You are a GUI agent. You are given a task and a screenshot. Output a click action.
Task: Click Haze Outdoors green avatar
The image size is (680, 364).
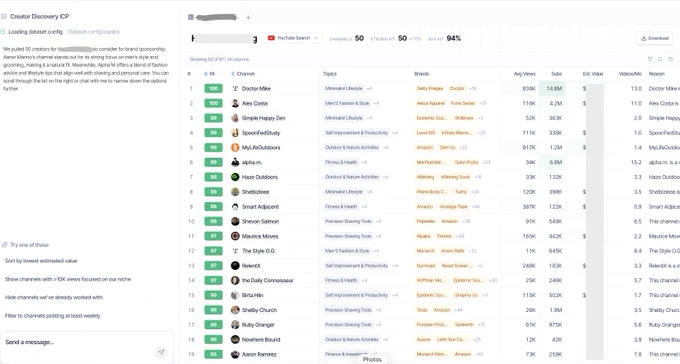pyautogui.click(x=235, y=177)
